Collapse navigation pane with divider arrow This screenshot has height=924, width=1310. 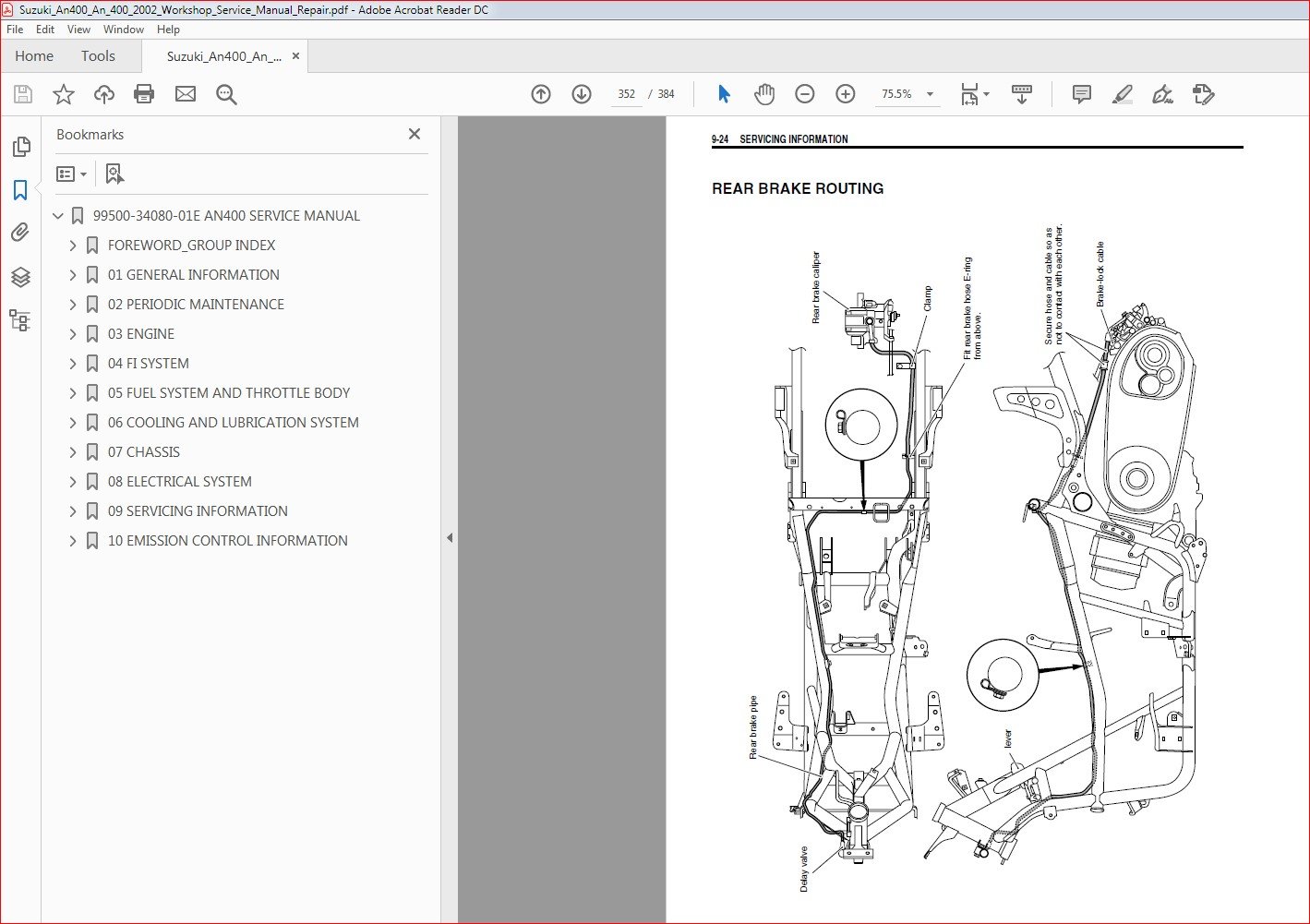[450, 537]
